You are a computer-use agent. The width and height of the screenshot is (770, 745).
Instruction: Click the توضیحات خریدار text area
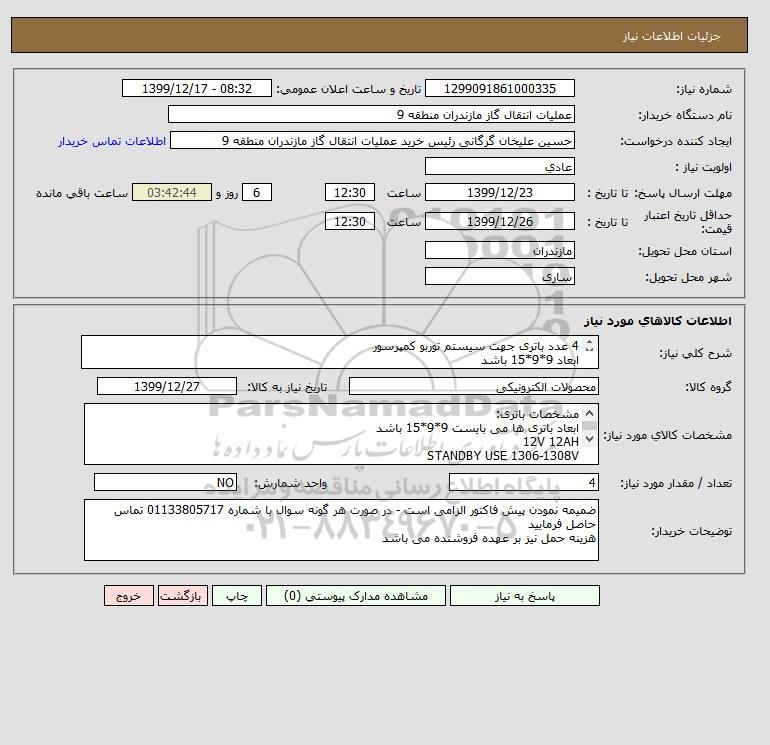[341, 530]
